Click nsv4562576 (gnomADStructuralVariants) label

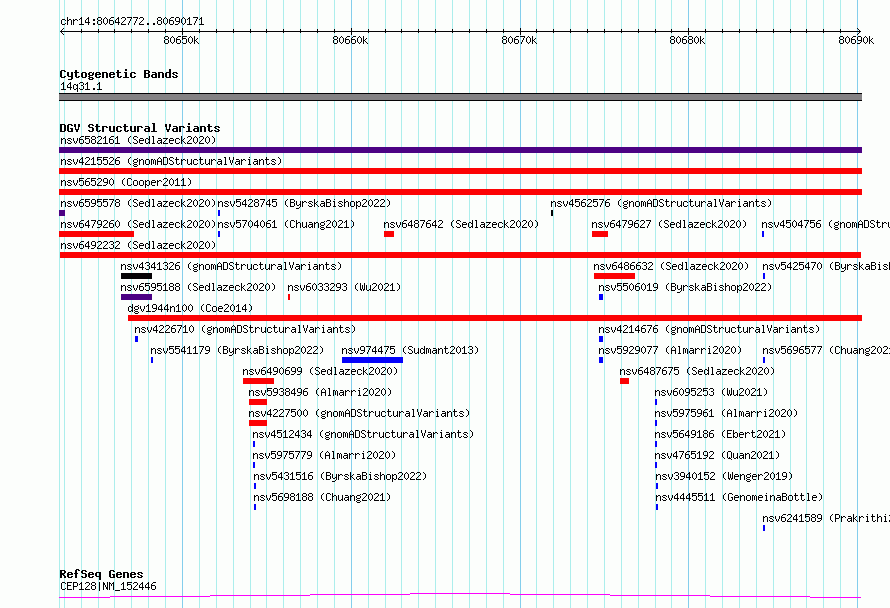(661, 203)
